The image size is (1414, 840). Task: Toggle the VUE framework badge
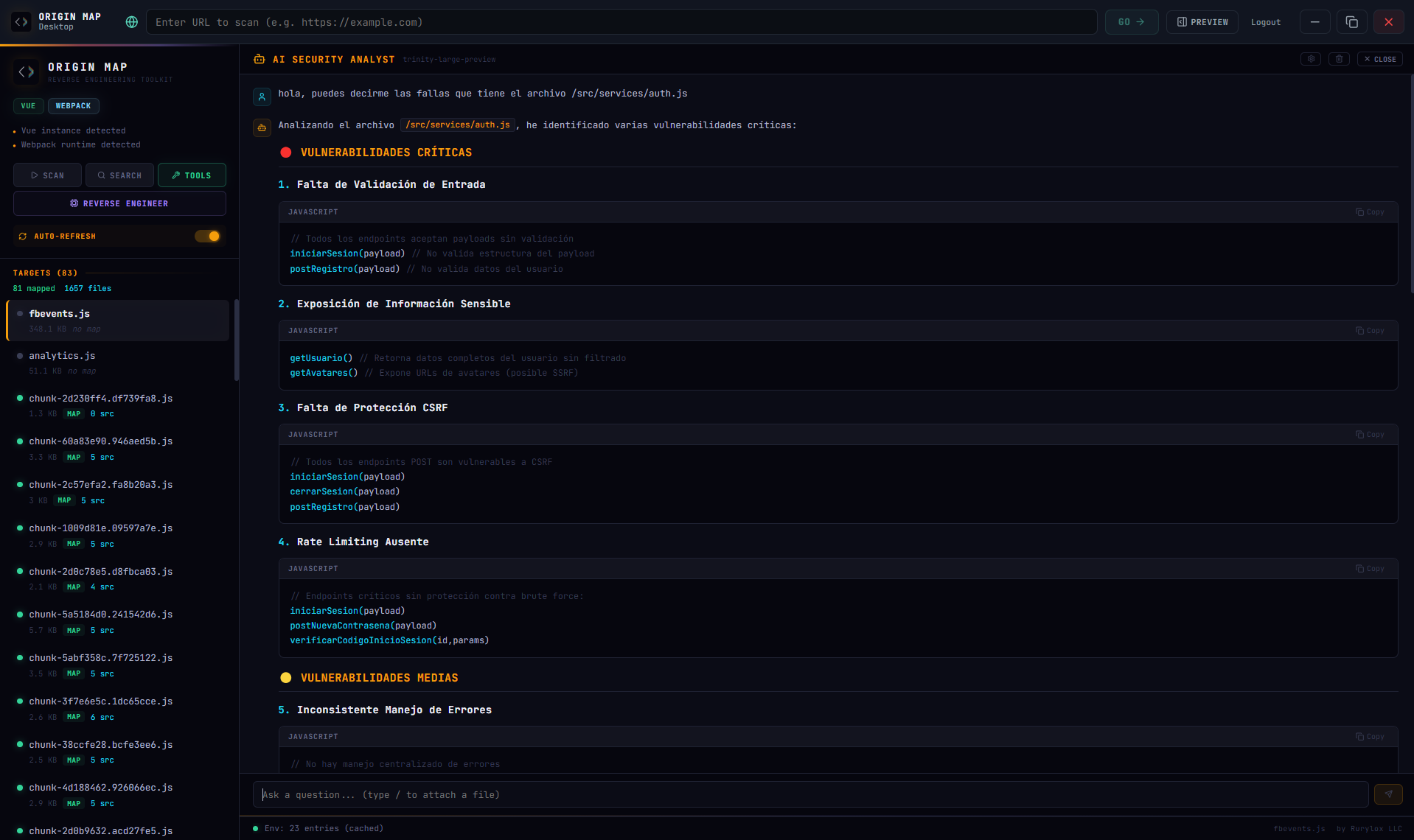[x=28, y=105]
